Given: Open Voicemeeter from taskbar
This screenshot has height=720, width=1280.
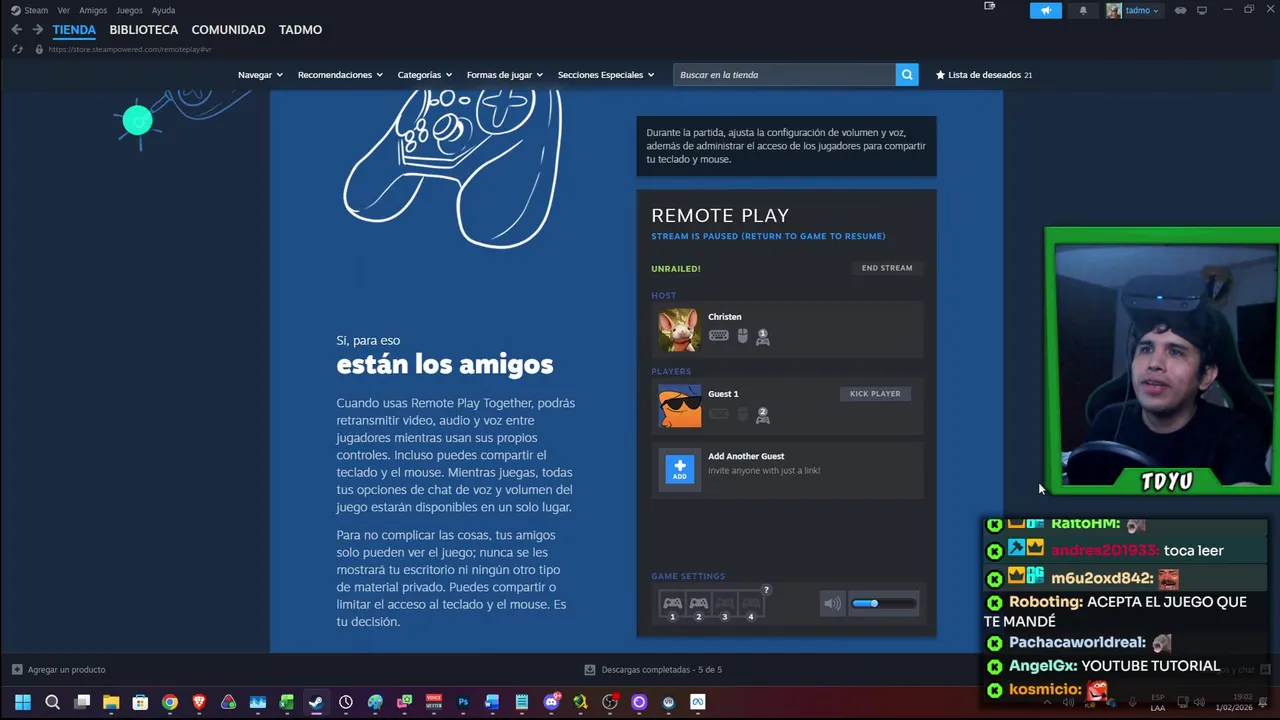Looking at the screenshot, I should point(434,702).
